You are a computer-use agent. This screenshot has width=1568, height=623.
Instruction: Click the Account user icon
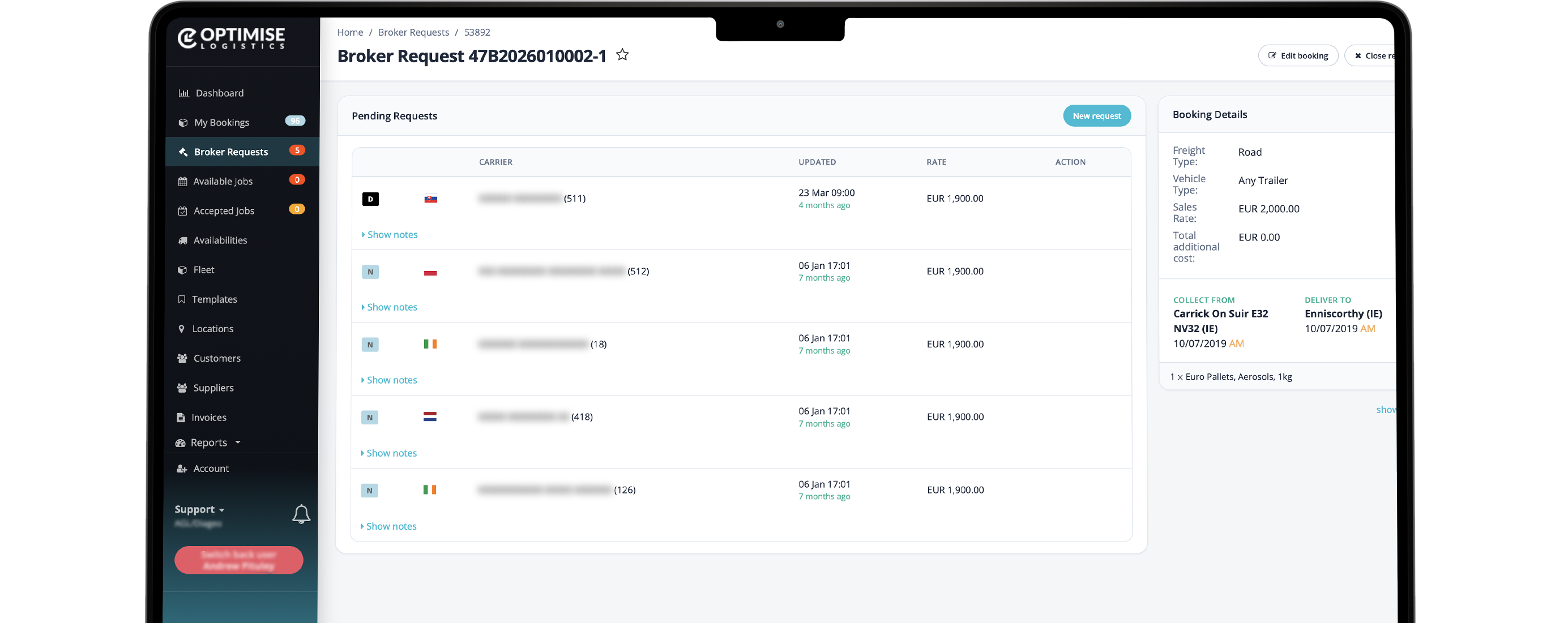click(181, 469)
